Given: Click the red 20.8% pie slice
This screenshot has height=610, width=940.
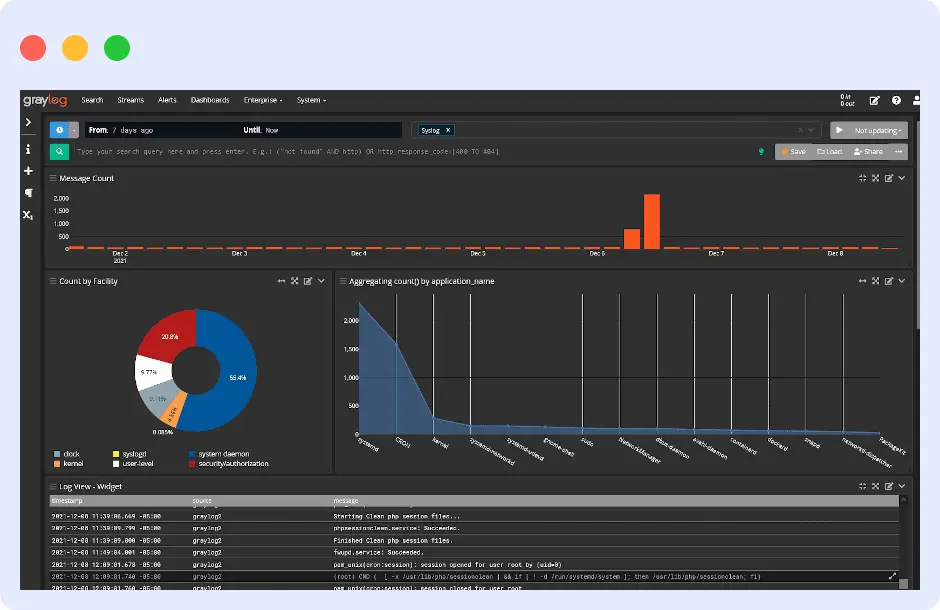Looking at the screenshot, I should tap(170, 336).
